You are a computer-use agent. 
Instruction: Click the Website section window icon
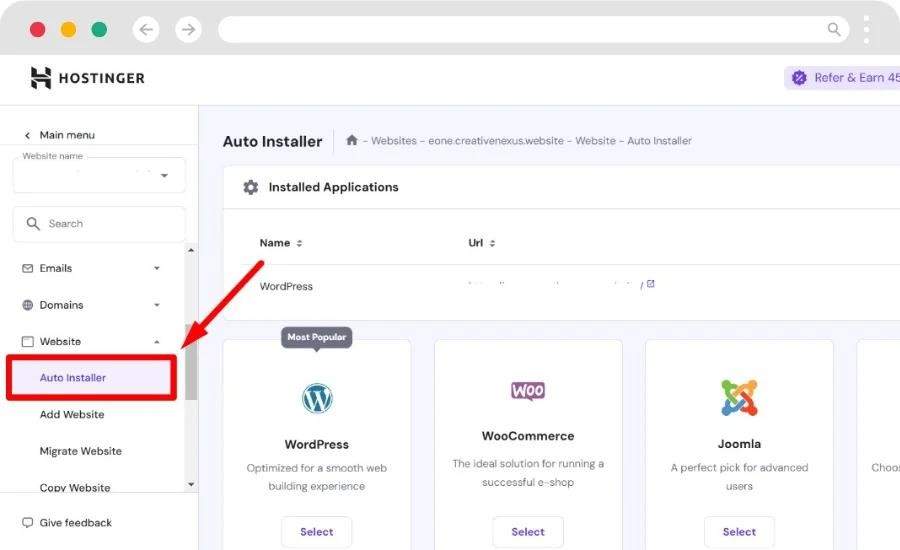28,342
